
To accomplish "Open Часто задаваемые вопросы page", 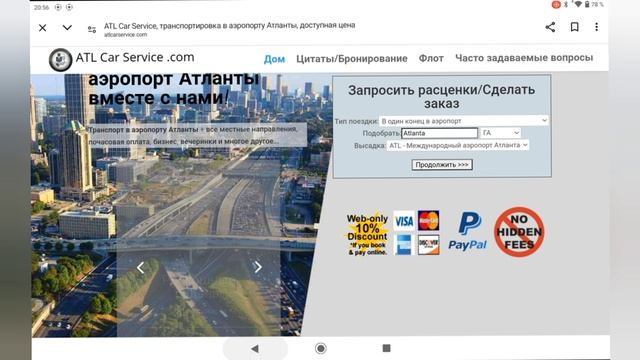I will (x=524, y=58).
